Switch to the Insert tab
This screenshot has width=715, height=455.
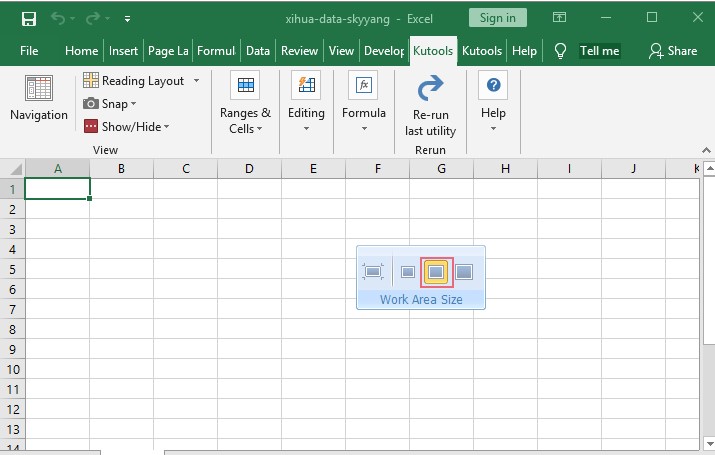pyautogui.click(x=123, y=51)
